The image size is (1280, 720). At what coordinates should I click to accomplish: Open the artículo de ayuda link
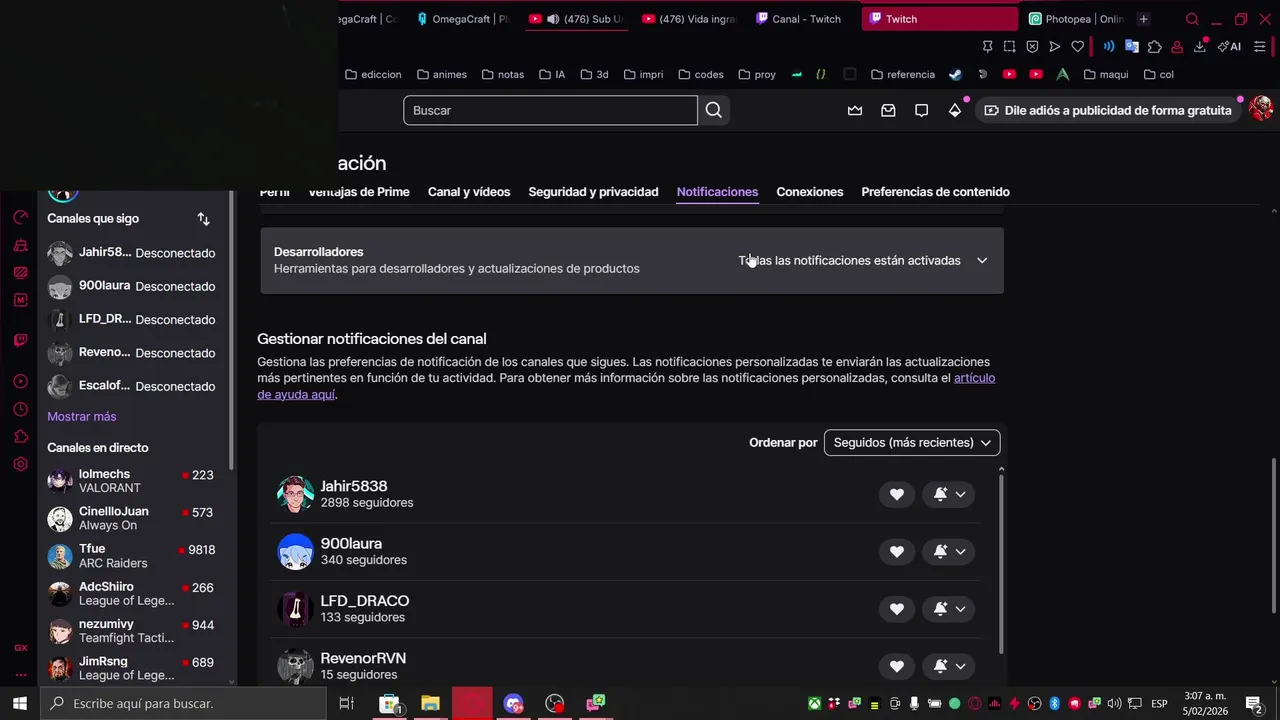(x=626, y=386)
